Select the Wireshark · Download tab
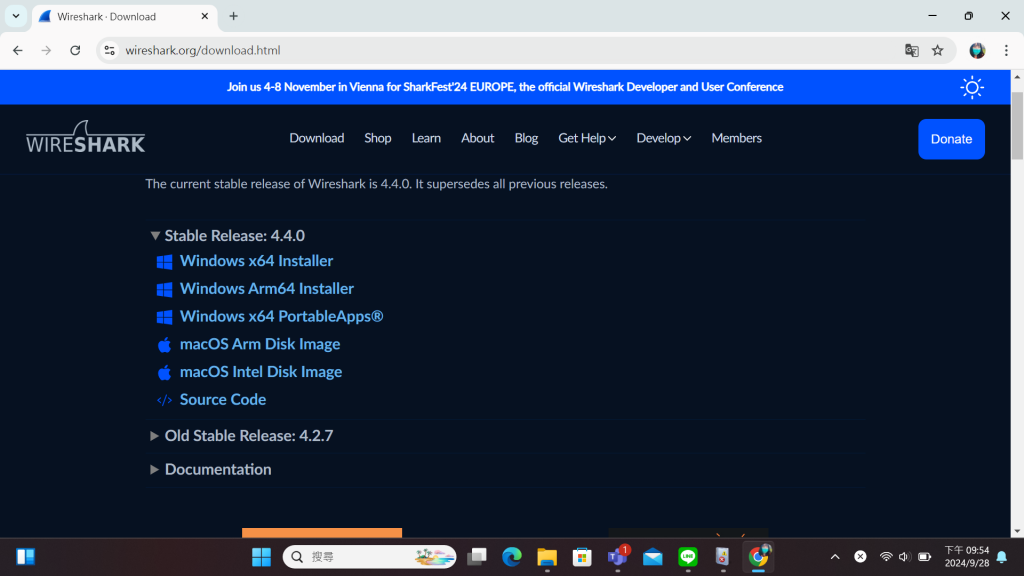The width and height of the screenshot is (1024, 576). pos(124,16)
